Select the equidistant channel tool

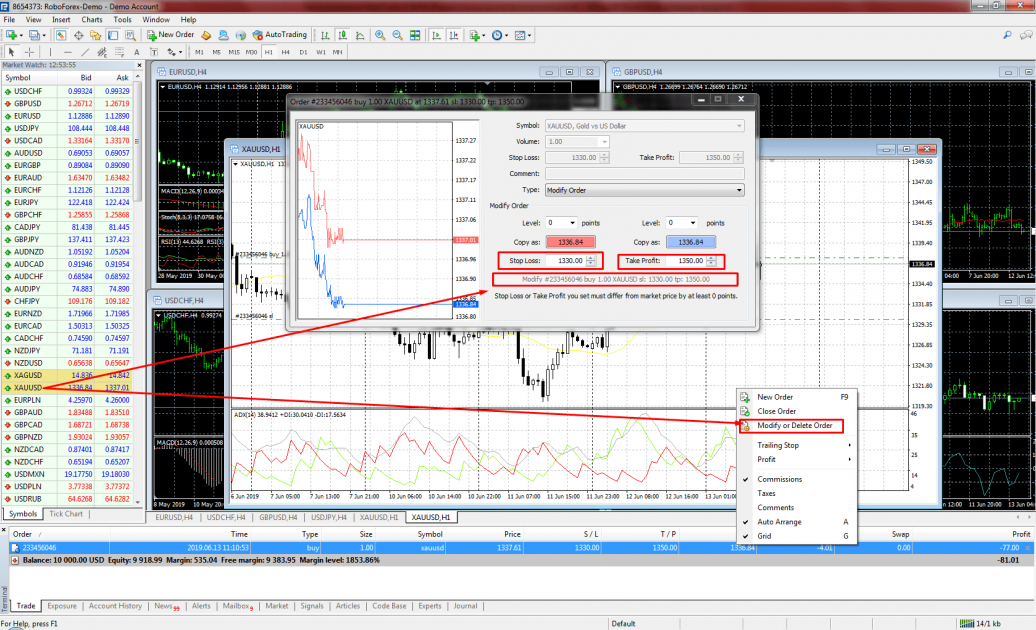point(102,52)
